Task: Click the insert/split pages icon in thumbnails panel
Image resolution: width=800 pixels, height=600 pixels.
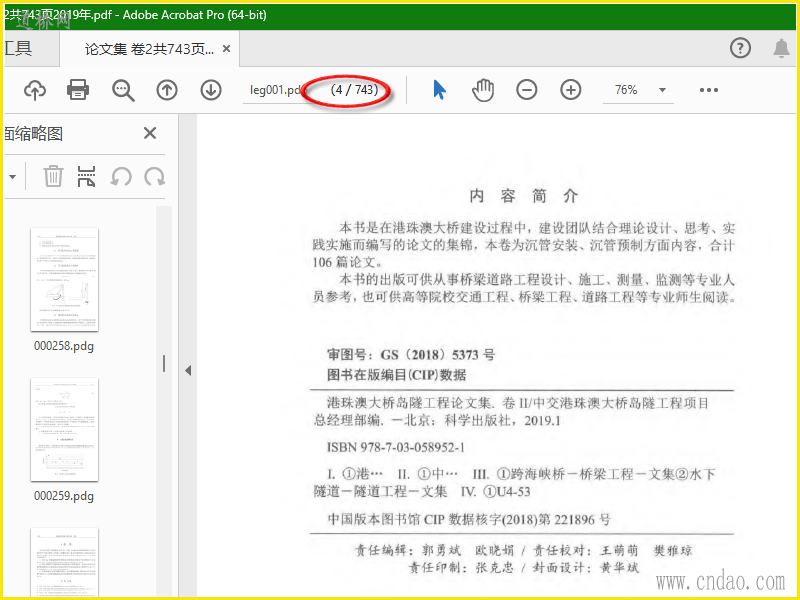Action: coord(87,177)
